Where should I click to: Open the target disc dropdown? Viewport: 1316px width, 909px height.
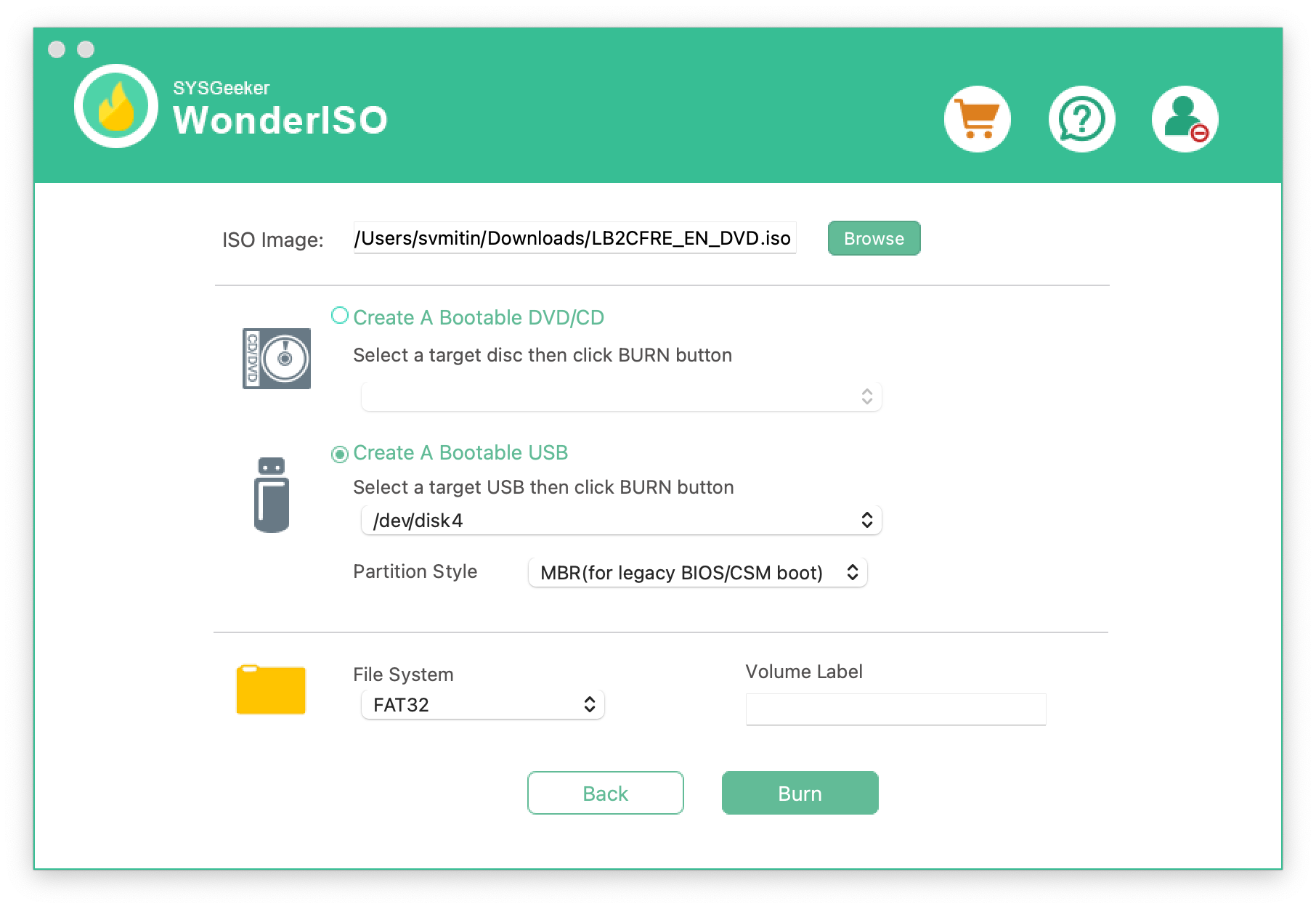coord(620,396)
